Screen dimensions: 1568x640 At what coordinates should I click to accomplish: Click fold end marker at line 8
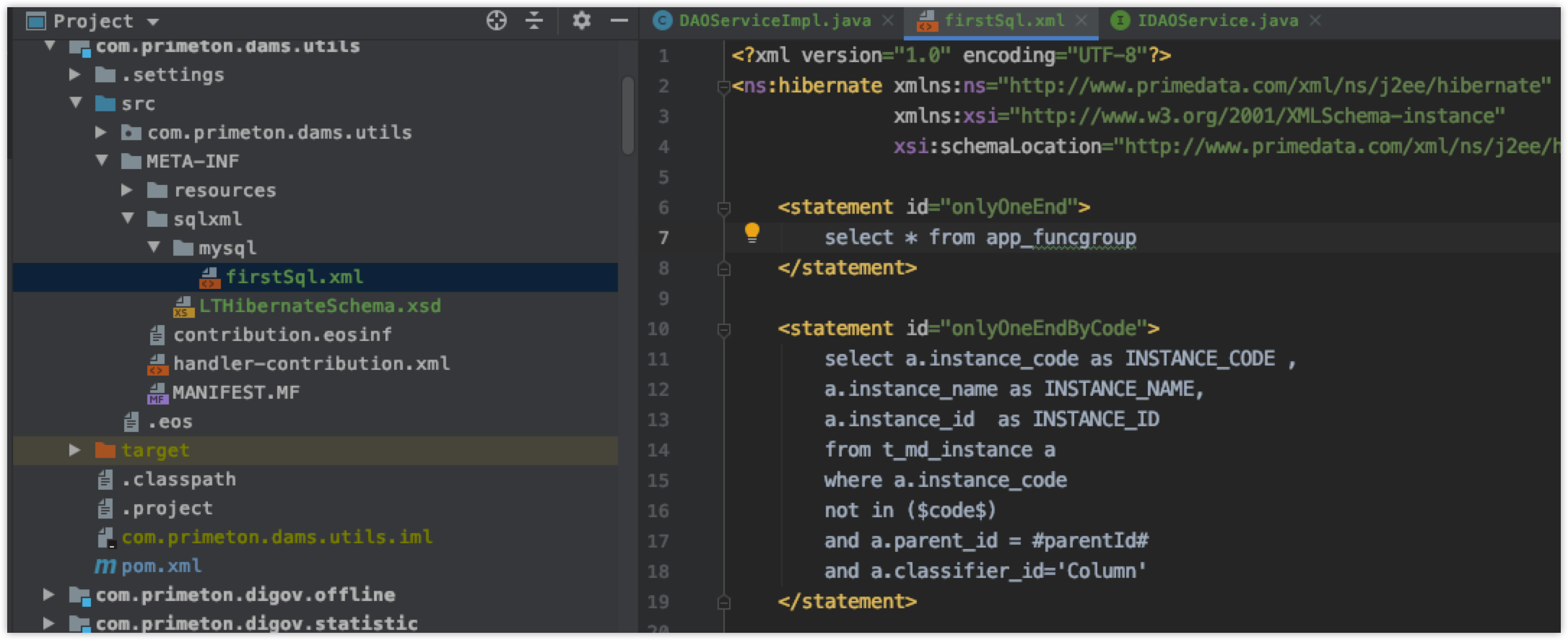(x=723, y=269)
